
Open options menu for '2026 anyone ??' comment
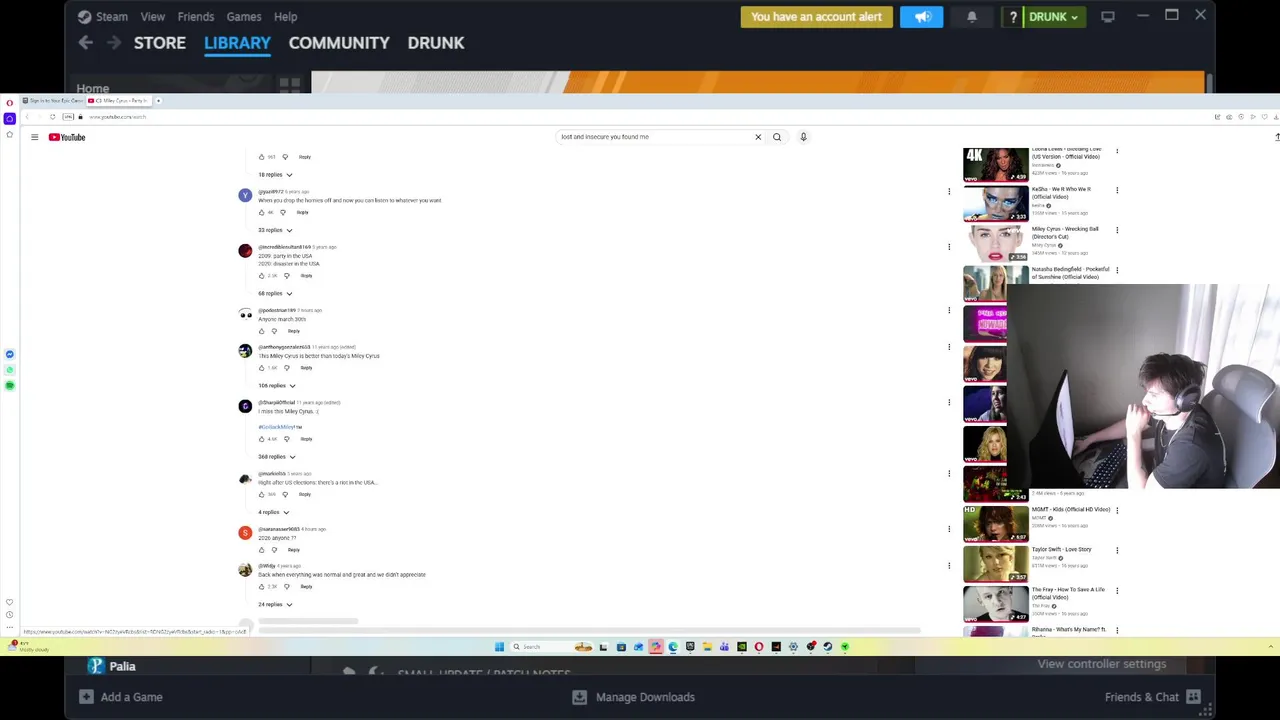pyautogui.click(x=949, y=529)
